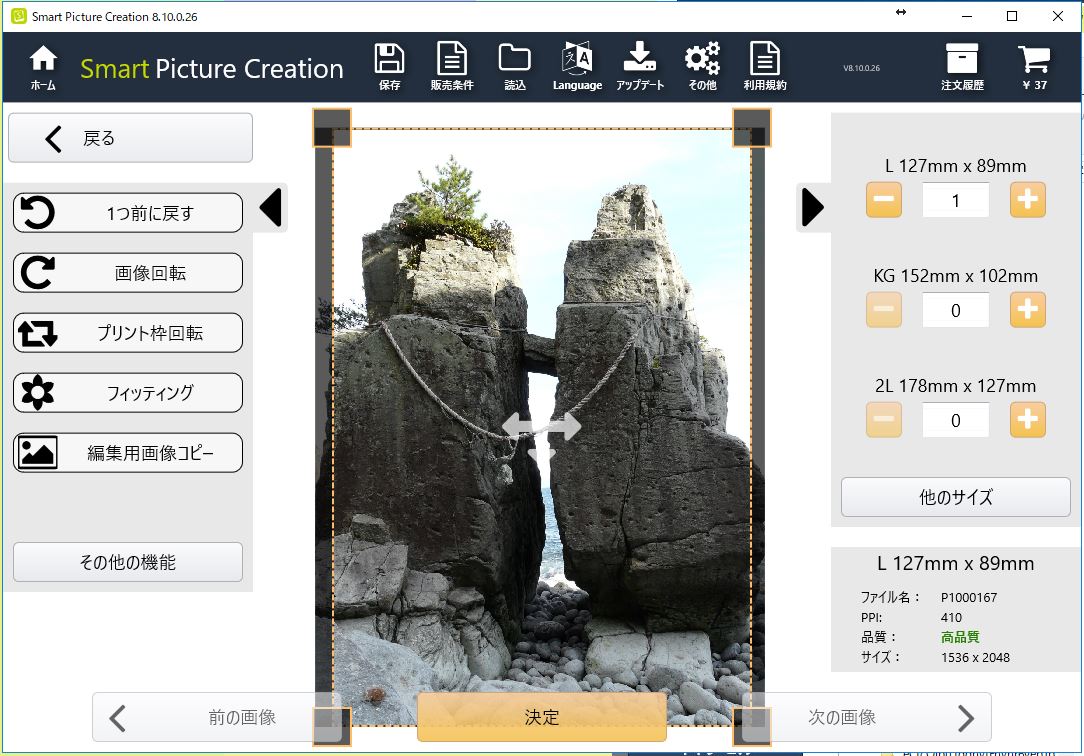The height and width of the screenshot is (756, 1084).
Task: Collapse the left panel with the black arrow
Action: point(270,208)
